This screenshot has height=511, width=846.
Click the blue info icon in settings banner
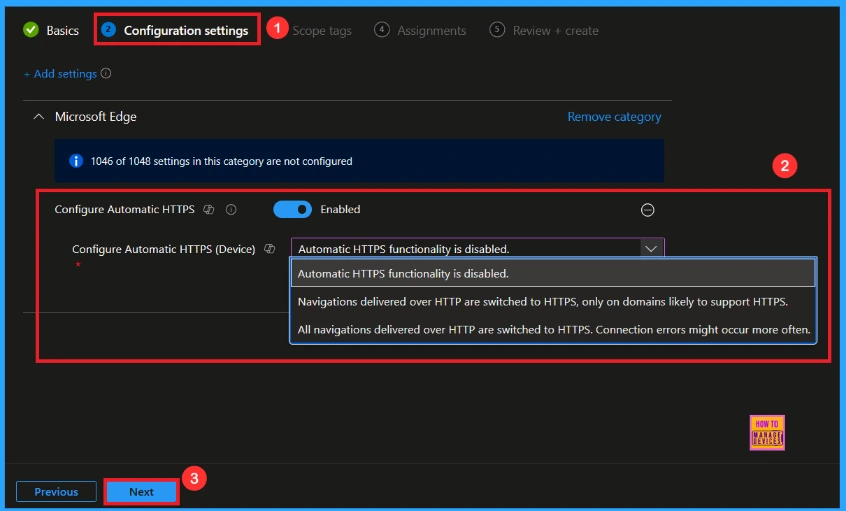coord(76,161)
